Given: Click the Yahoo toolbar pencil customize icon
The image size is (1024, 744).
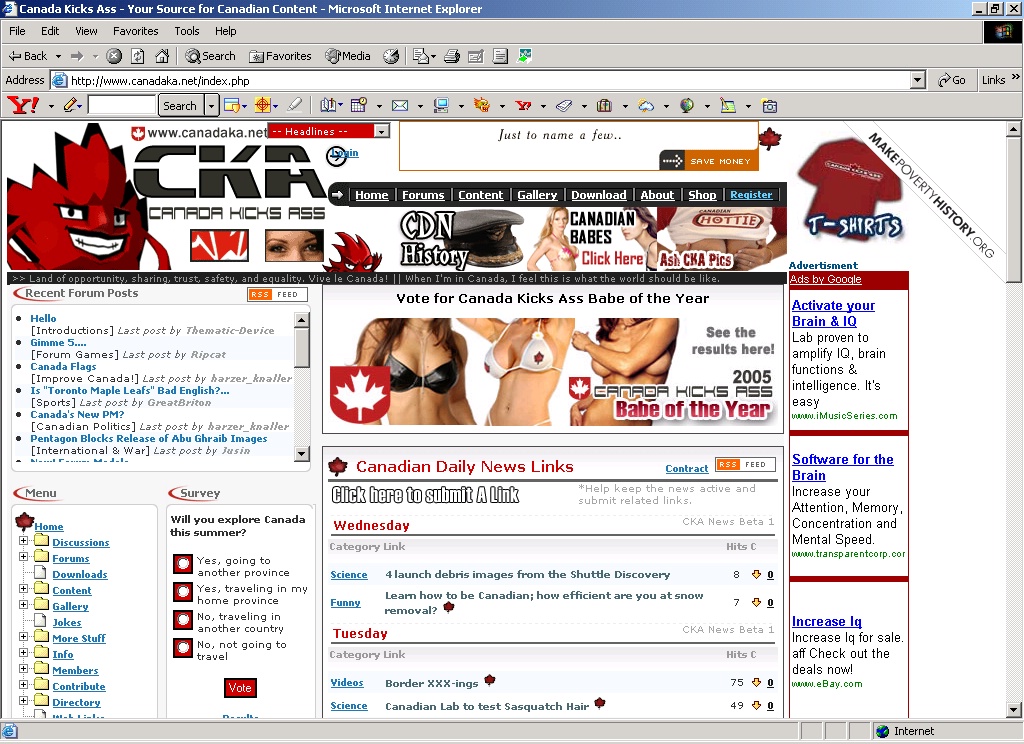Looking at the screenshot, I should pos(71,105).
